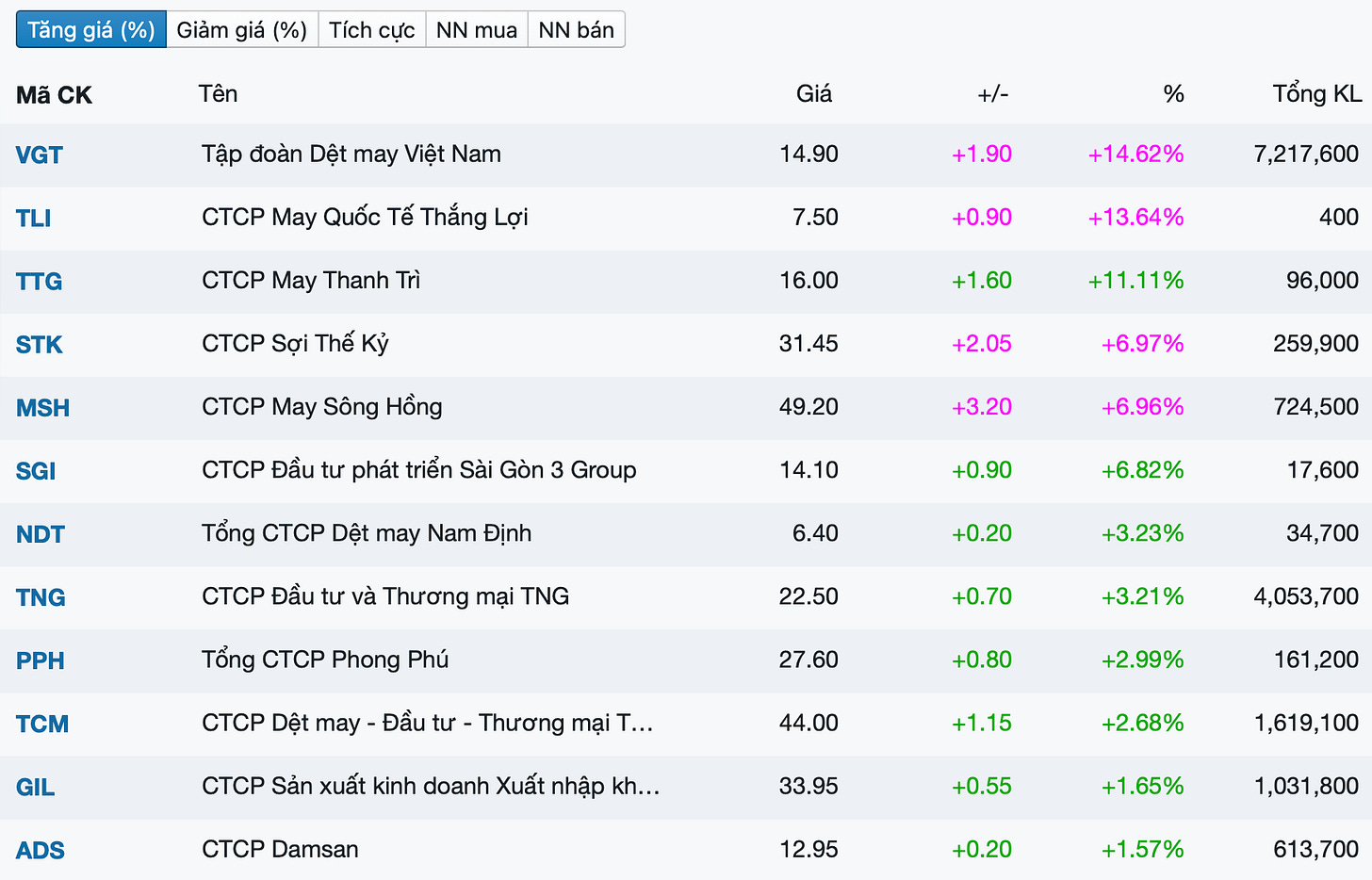
Task: Click the +14.62% change value
Action: [x=1135, y=154]
